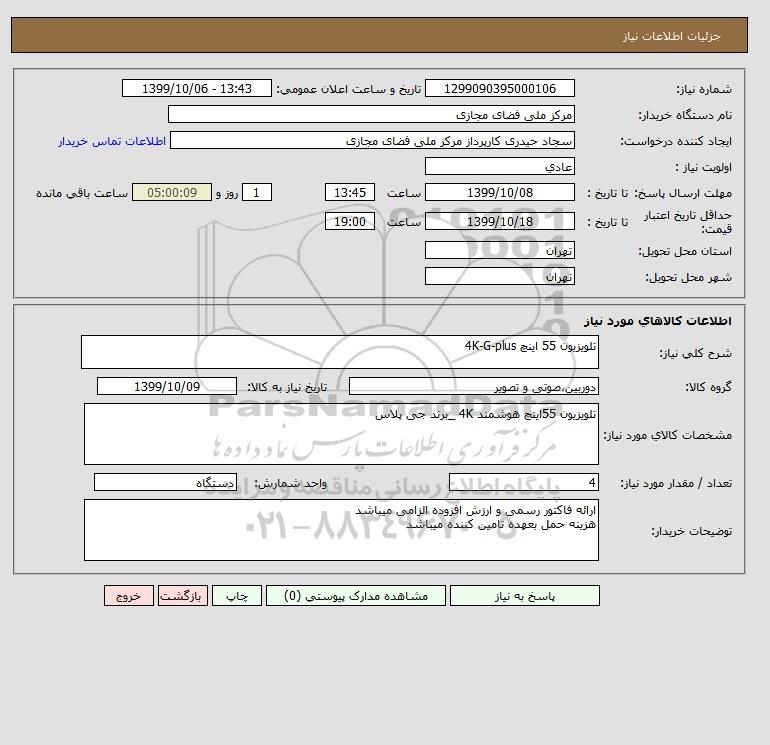Click the unit field دستگاه

point(165,482)
